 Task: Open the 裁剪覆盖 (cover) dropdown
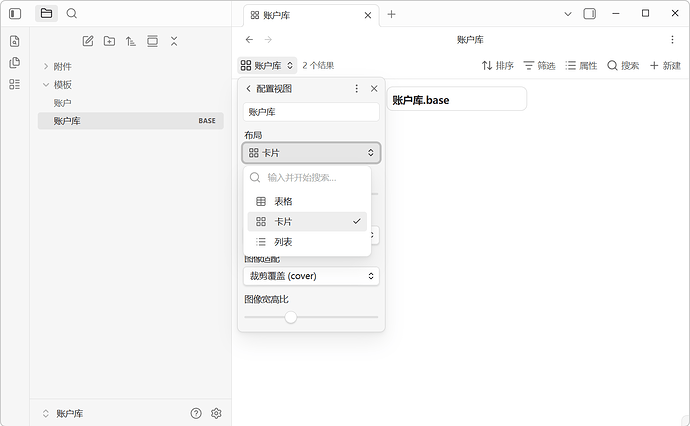point(311,275)
